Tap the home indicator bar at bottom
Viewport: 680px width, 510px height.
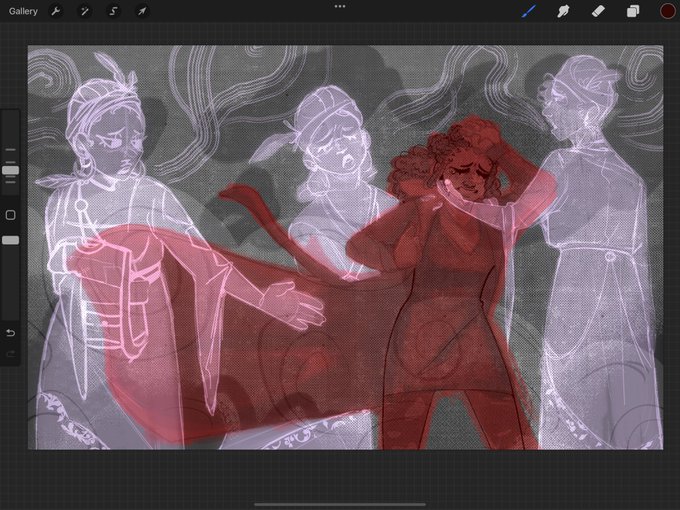tap(340, 504)
